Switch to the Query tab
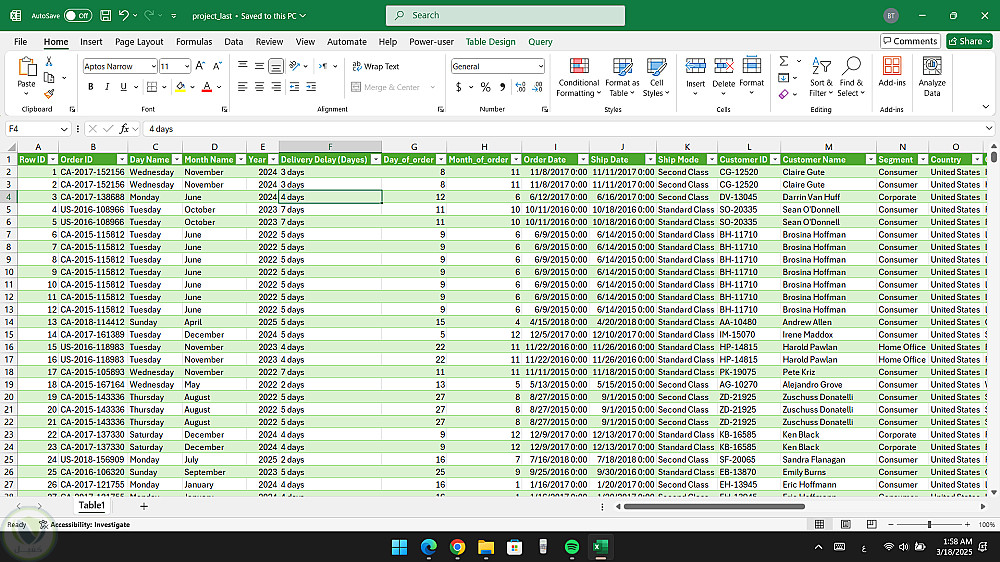Screen dimensions: 1000x562 (540, 41)
